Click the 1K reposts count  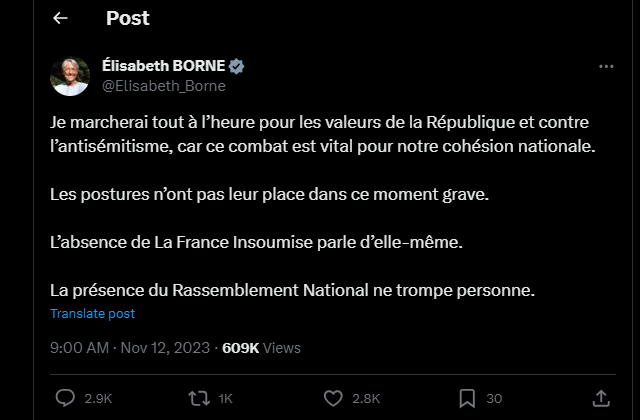point(225,398)
